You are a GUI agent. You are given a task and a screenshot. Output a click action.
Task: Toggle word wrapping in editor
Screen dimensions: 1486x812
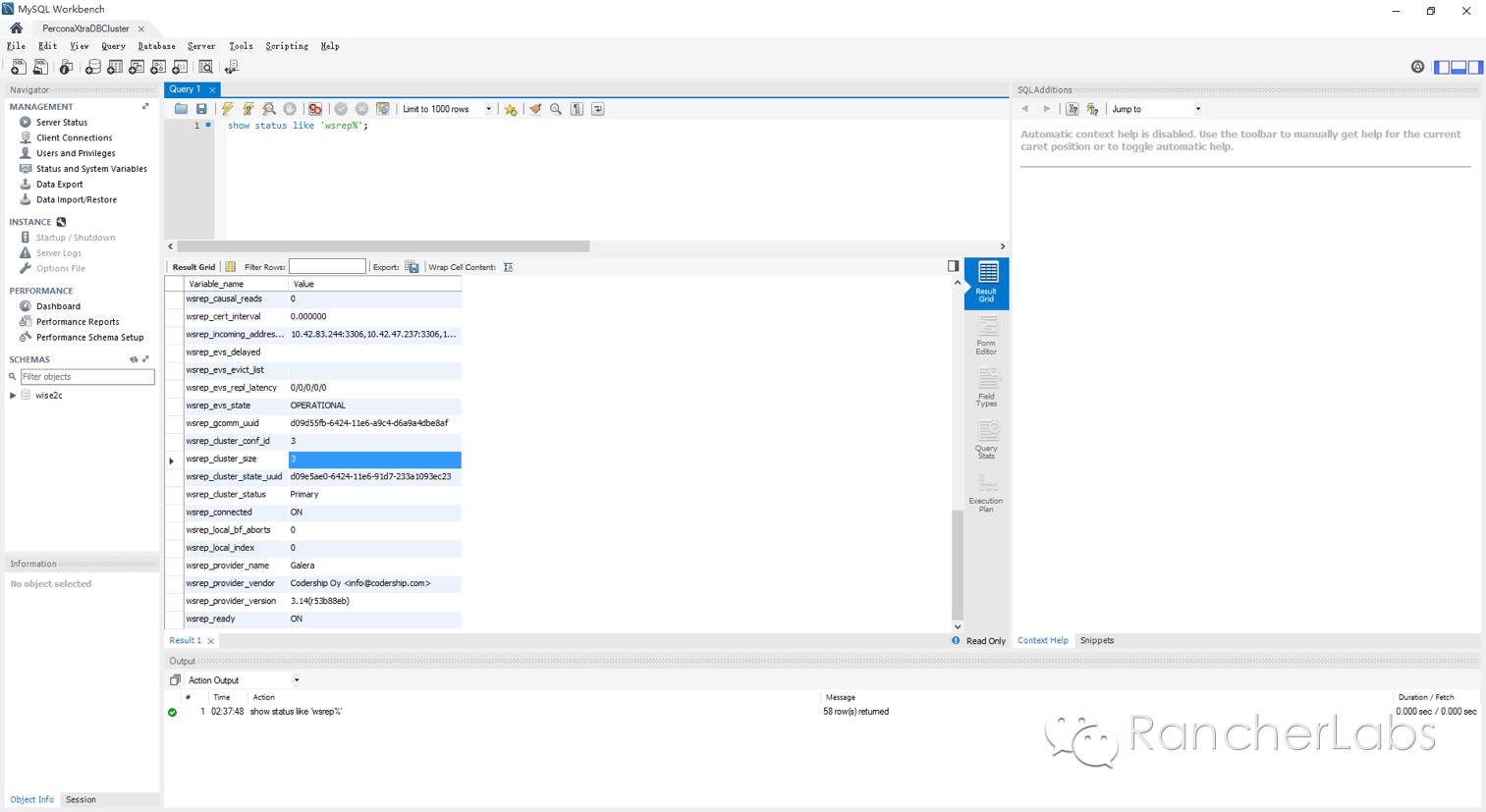point(597,109)
